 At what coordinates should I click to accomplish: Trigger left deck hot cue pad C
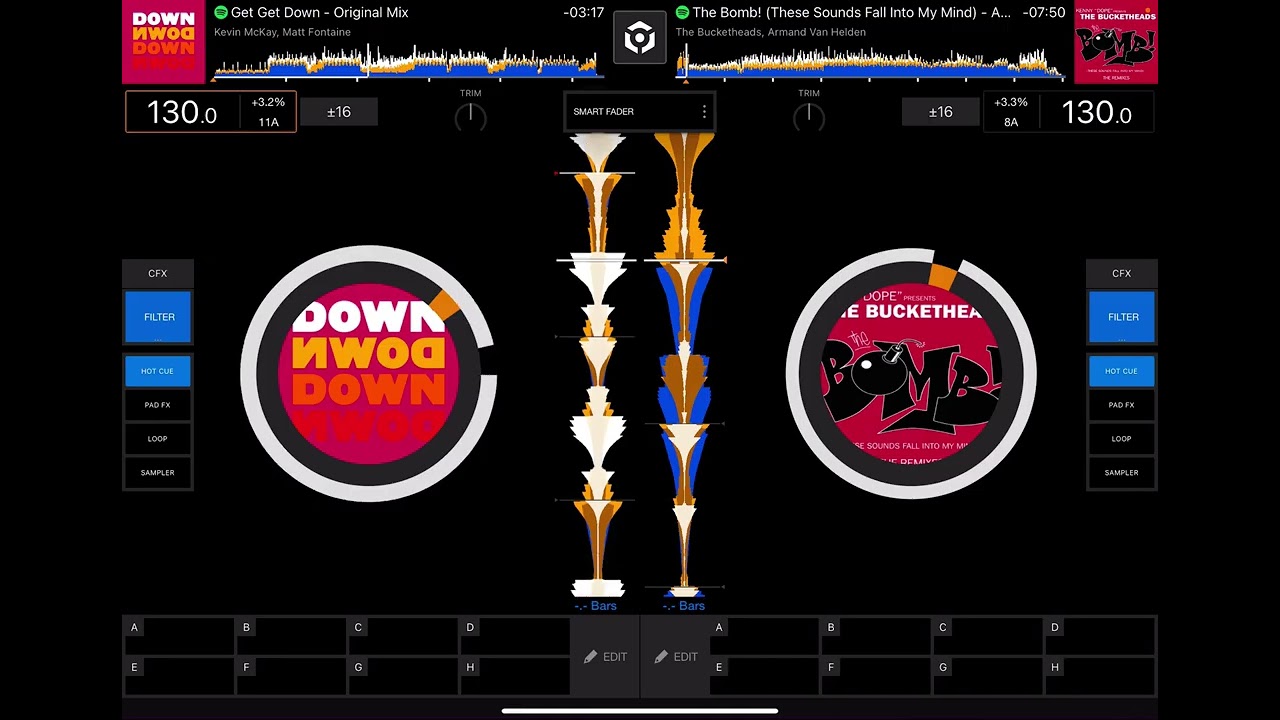click(403, 636)
